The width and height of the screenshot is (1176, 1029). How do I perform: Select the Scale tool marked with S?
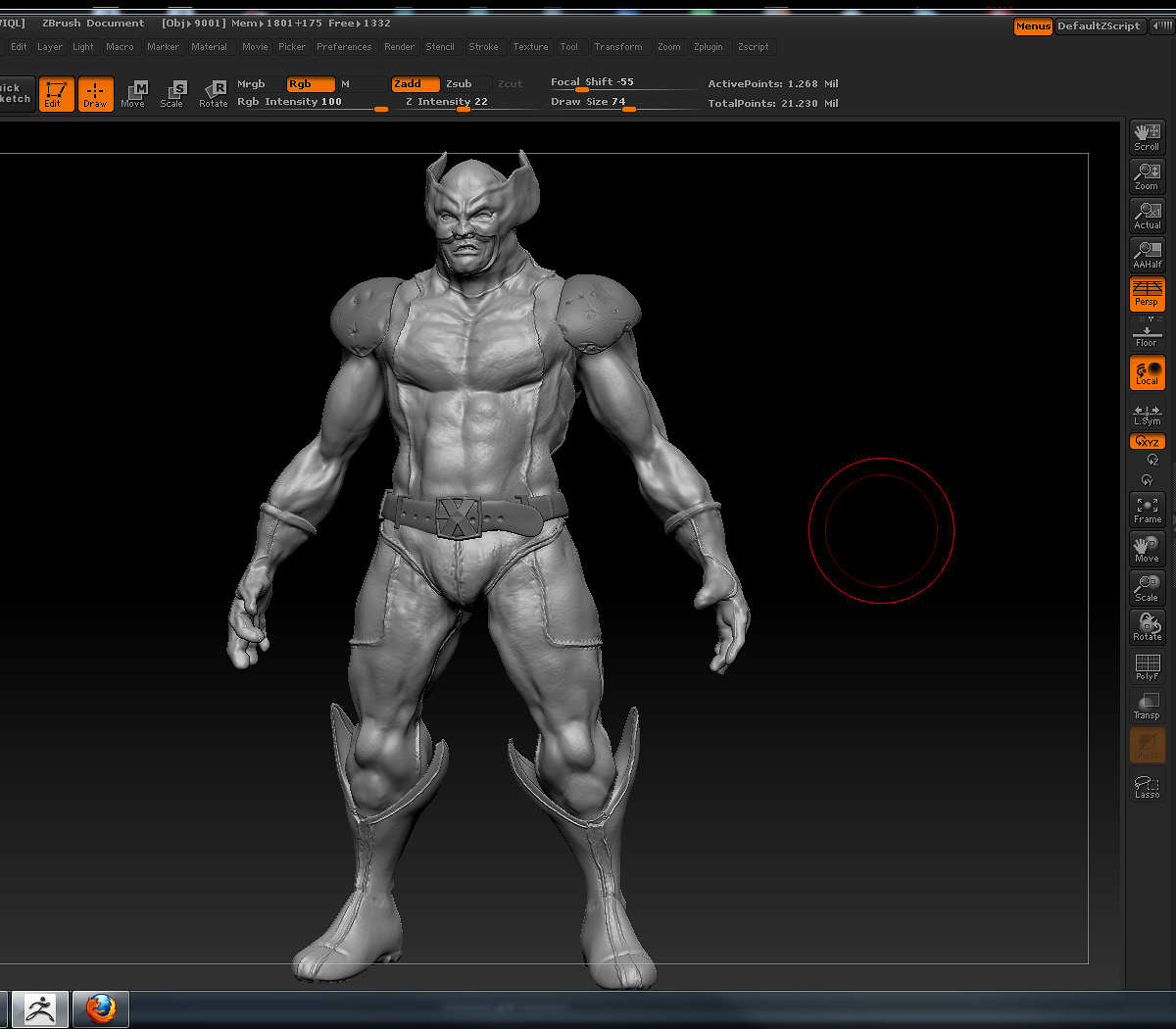pos(172,94)
